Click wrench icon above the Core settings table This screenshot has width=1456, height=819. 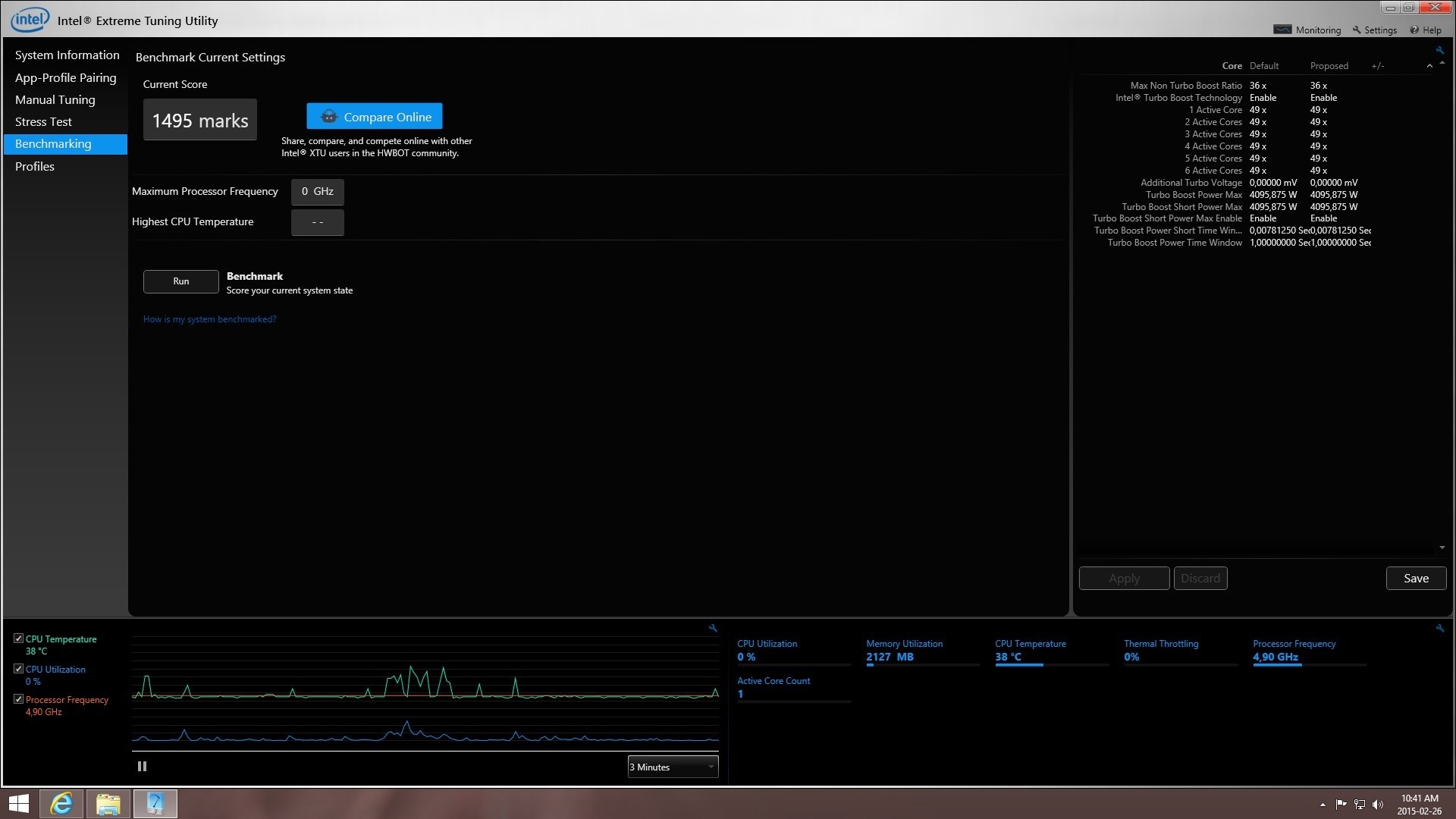click(x=1439, y=50)
